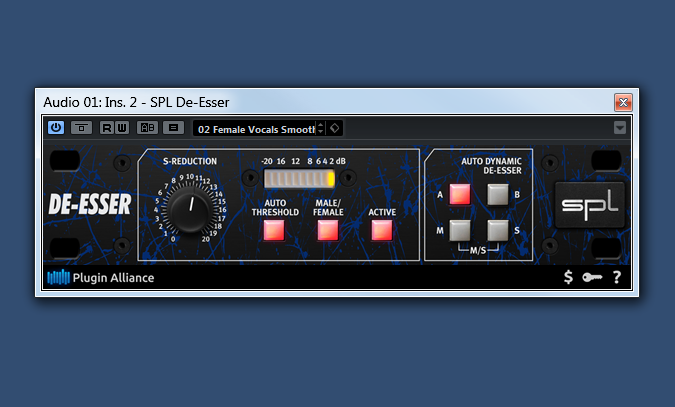Open preset management diamond icon
The height and width of the screenshot is (407, 675).
point(334,128)
